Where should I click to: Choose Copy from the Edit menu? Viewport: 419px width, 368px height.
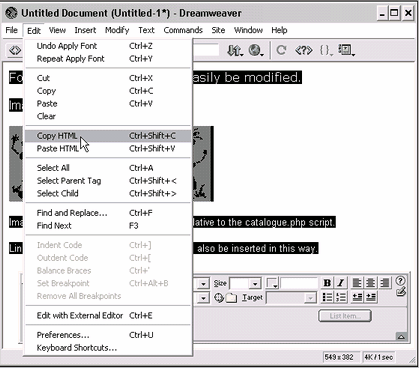point(108,91)
